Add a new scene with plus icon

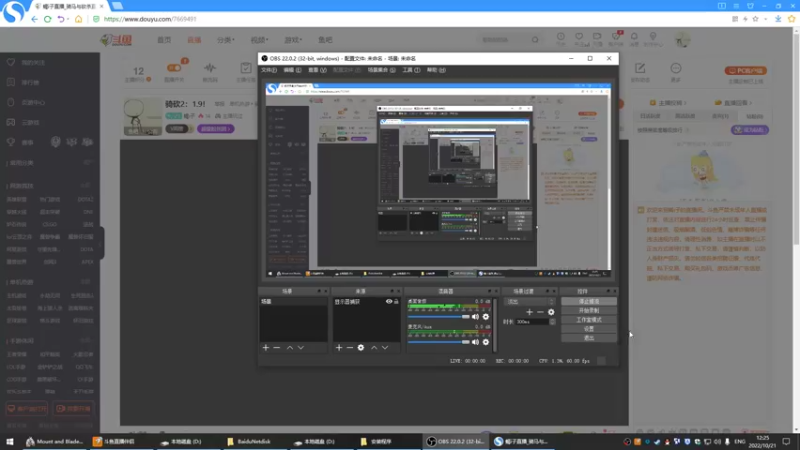coord(265,347)
